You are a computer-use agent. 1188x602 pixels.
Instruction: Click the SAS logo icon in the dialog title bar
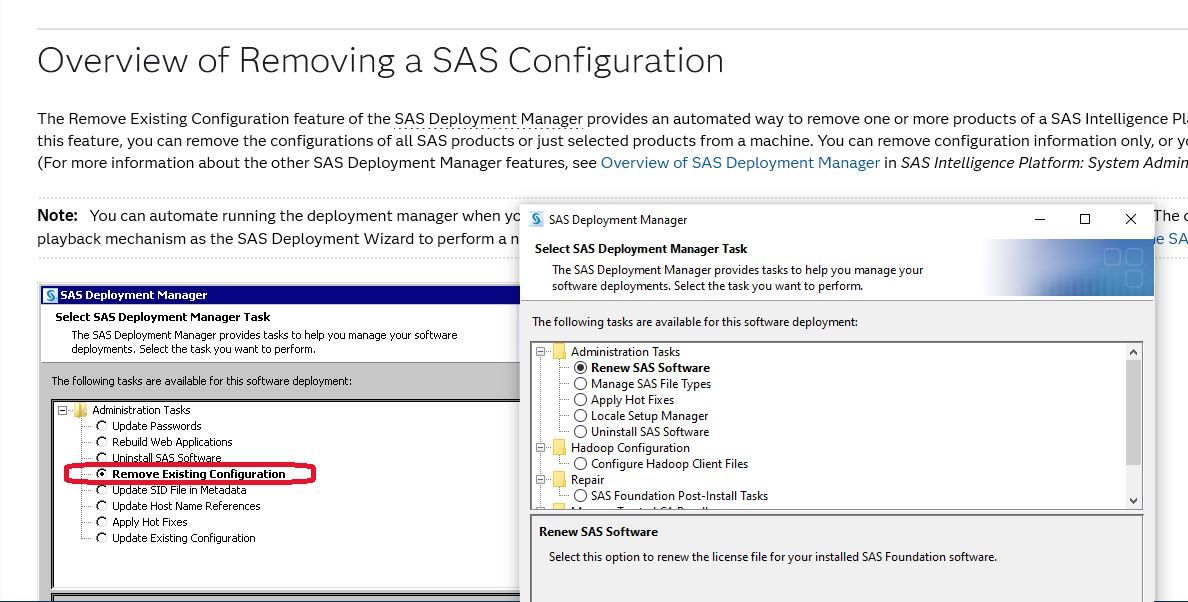537,220
